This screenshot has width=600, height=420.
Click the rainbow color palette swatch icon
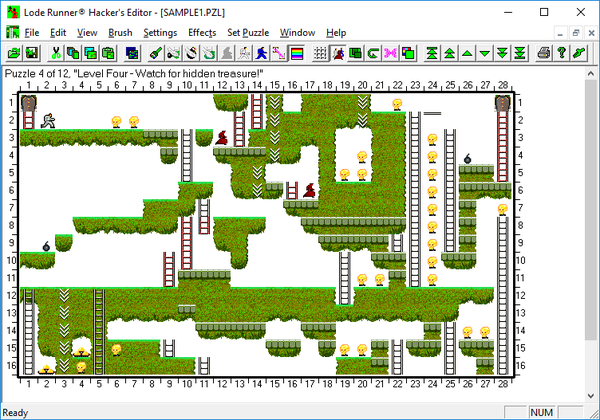296,53
